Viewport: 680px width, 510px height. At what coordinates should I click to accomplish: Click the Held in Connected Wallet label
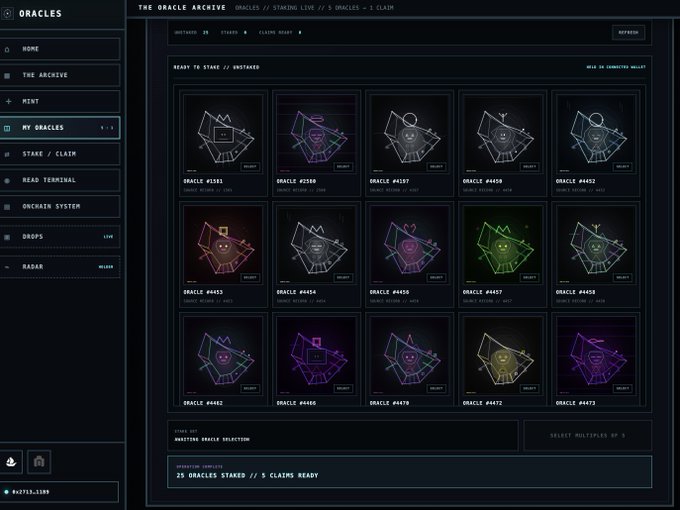(x=616, y=67)
